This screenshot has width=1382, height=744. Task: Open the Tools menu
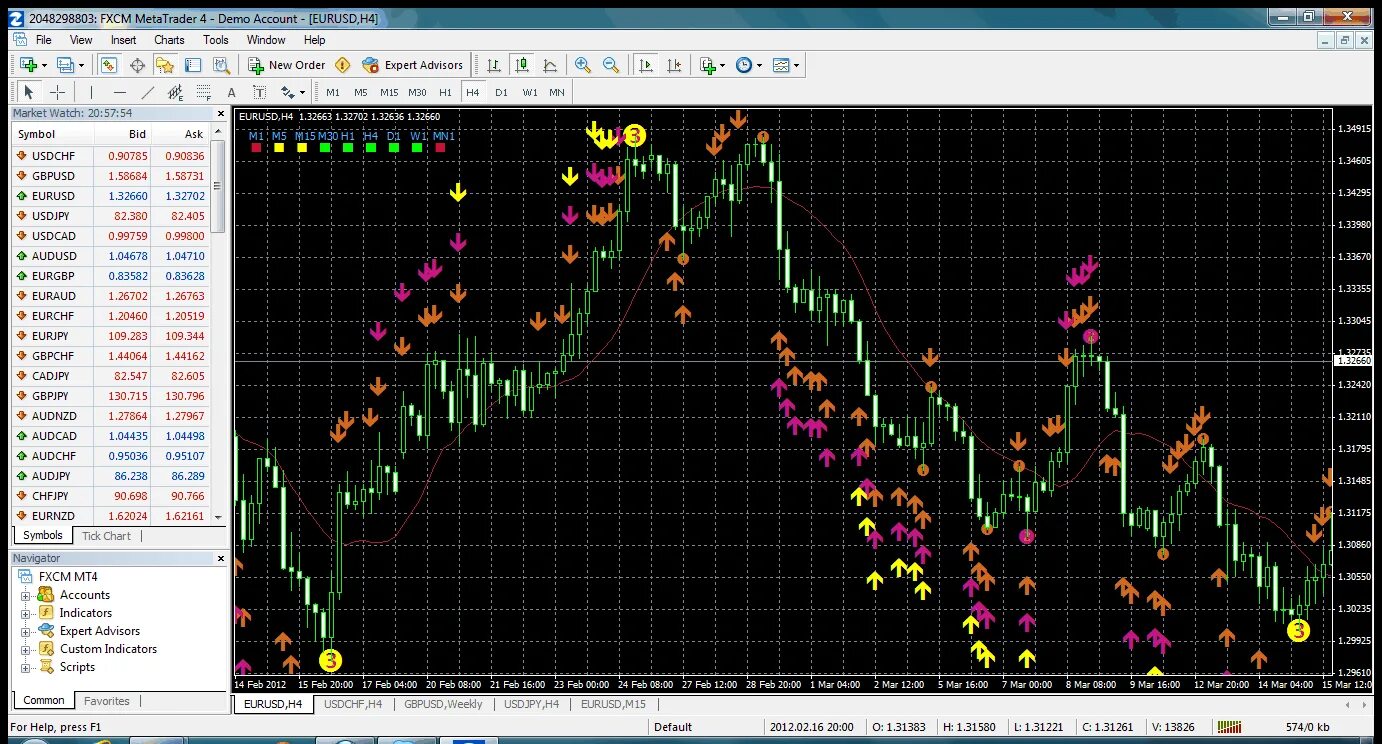[x=216, y=40]
